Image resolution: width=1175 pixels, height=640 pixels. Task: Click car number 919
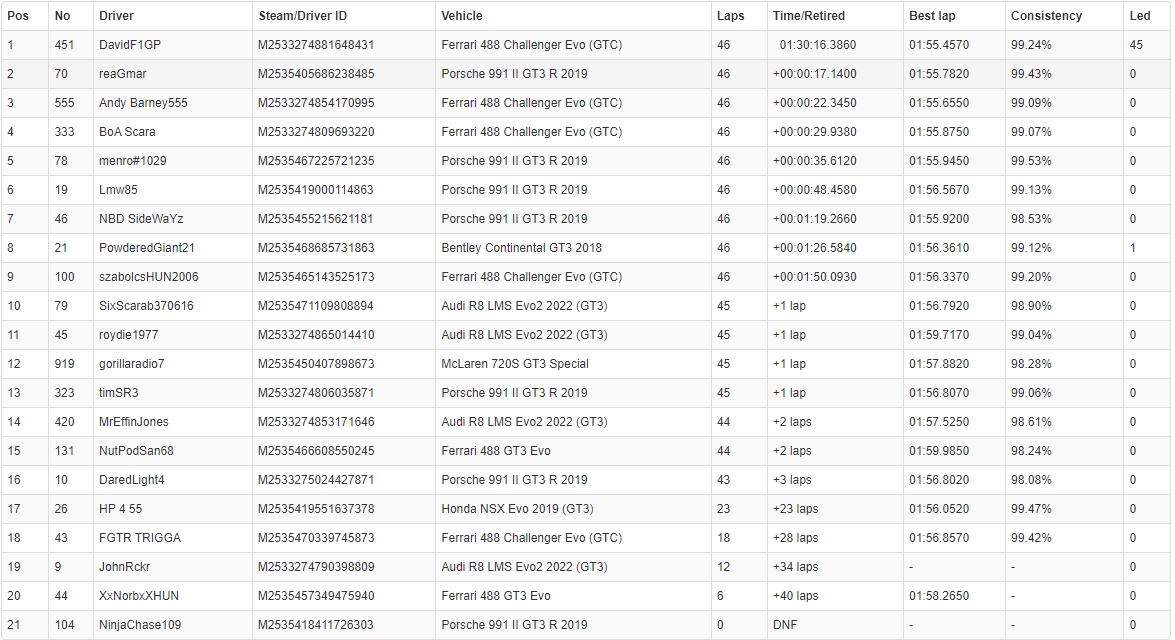(x=64, y=364)
